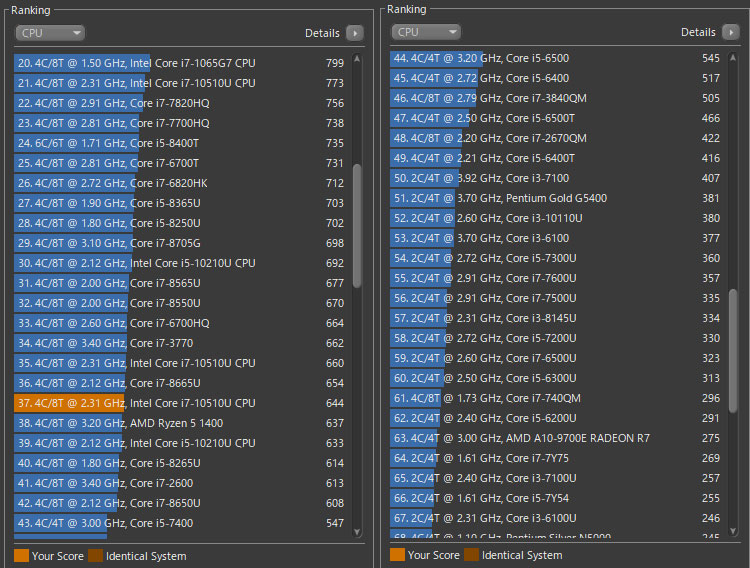Click the Details arrow button in left panel
The width and height of the screenshot is (750, 568).
click(x=355, y=33)
